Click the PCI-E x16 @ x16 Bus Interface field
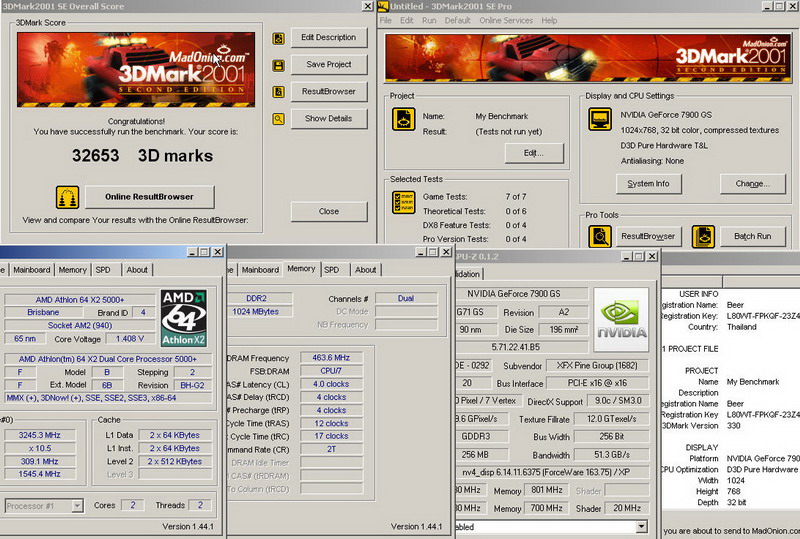Image resolution: width=800 pixels, height=539 pixels. pos(597,383)
